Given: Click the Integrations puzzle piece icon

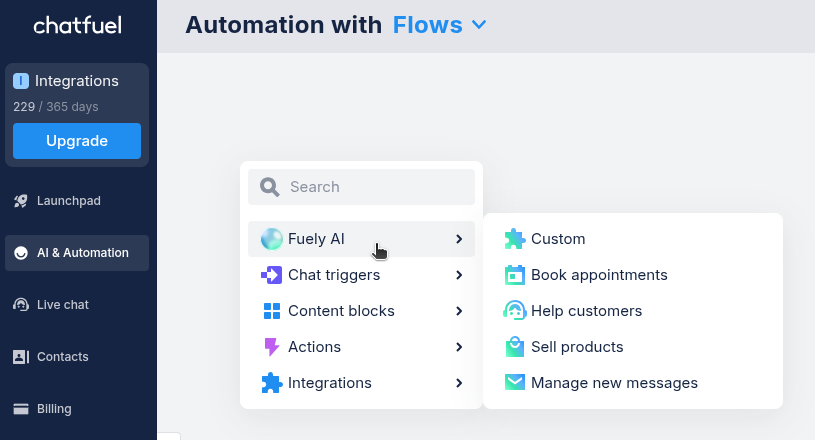Looking at the screenshot, I should click(271, 383).
